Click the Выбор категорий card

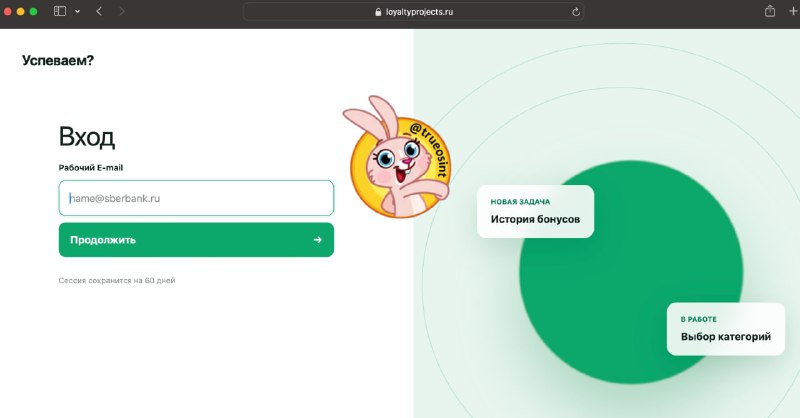pos(726,329)
